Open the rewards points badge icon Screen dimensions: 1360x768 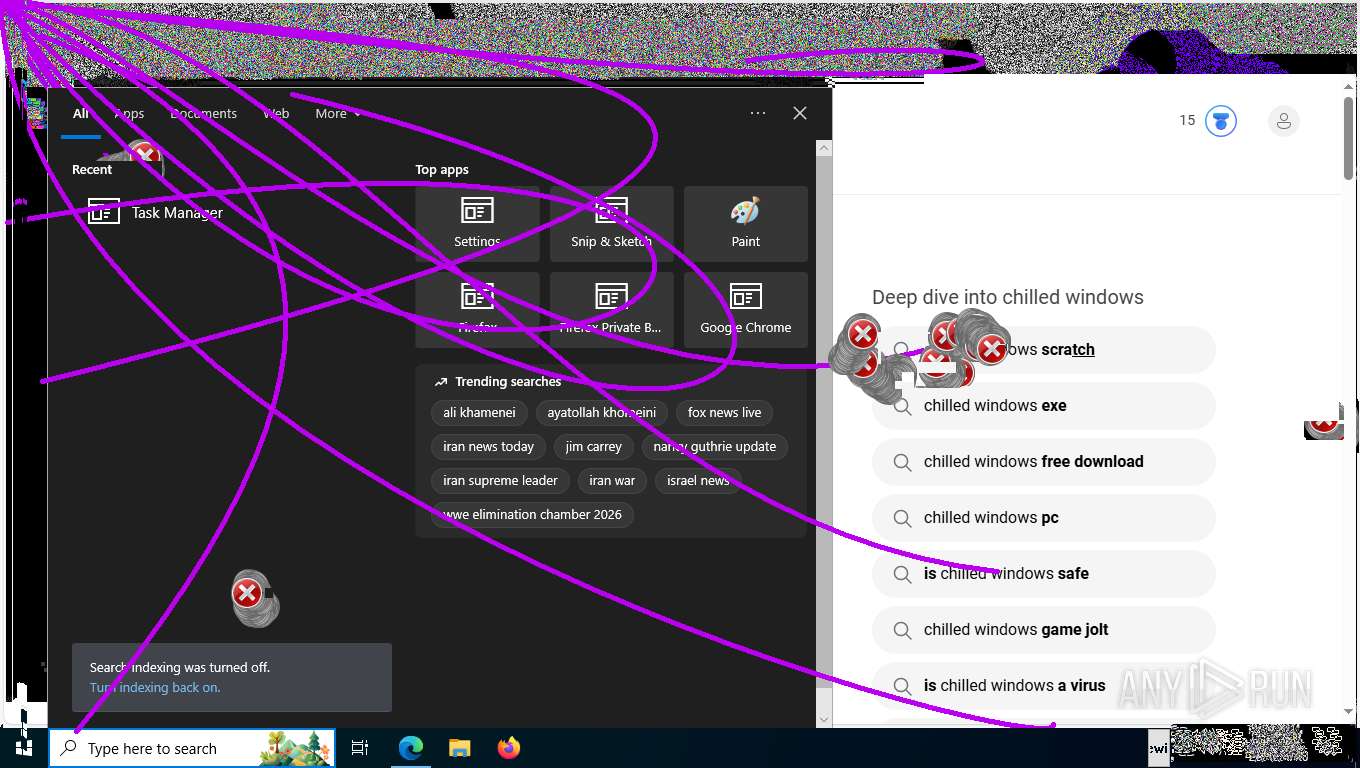(1220, 121)
